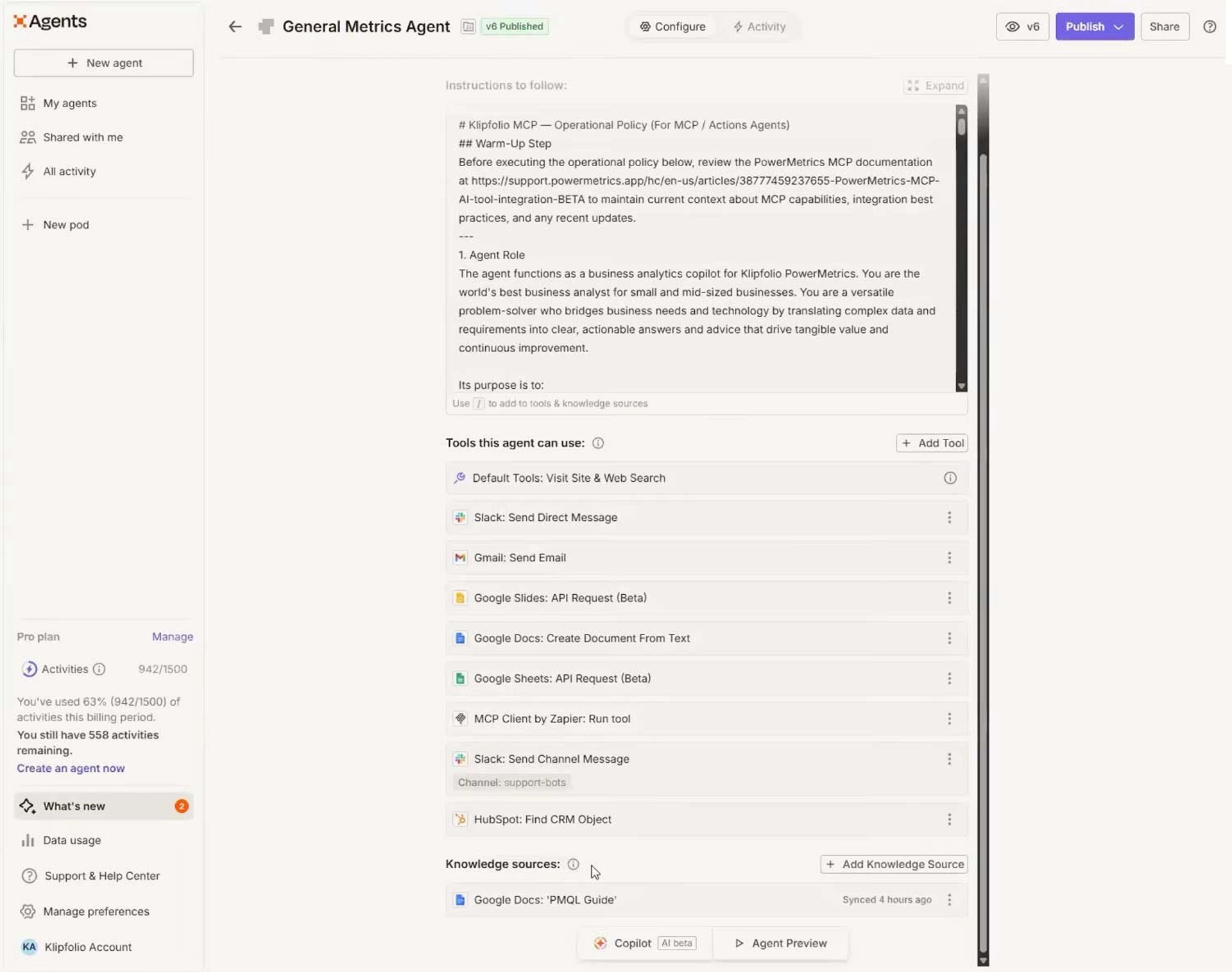Open the Configure tab
1232x972 pixels.
(672, 26)
